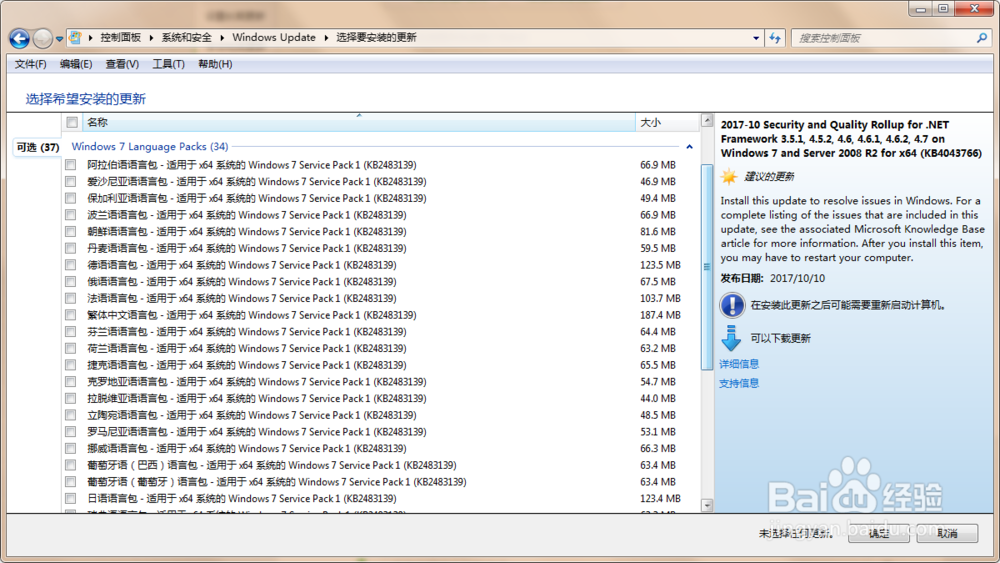Tick the 捷克语语言包 checkbox
Viewport: 1000px width, 563px height.
71,365
